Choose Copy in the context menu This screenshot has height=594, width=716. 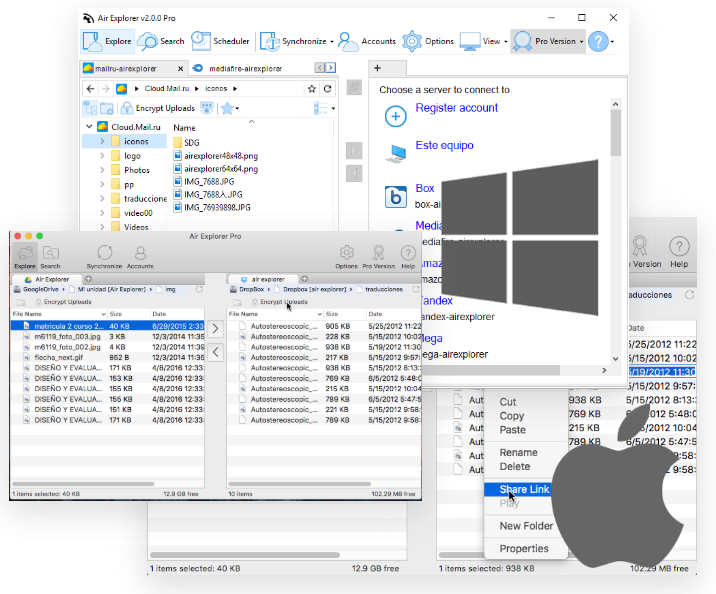[x=511, y=416]
